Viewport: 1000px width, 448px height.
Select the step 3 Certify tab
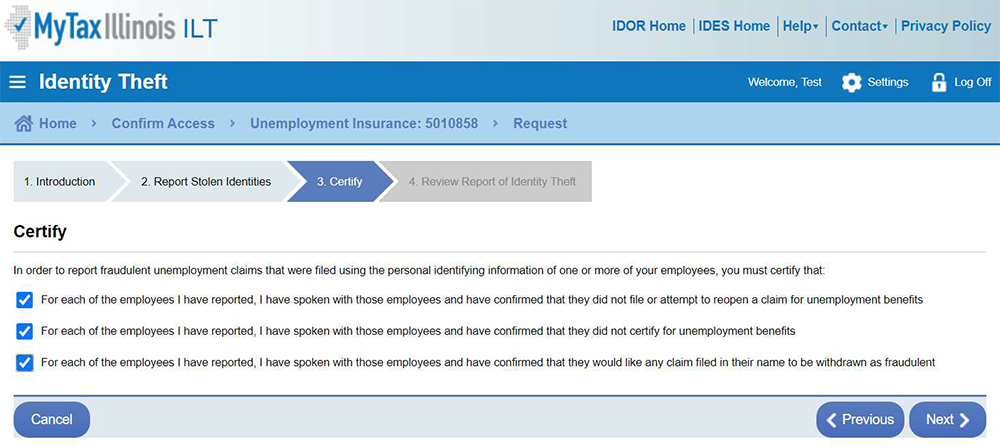tap(339, 182)
